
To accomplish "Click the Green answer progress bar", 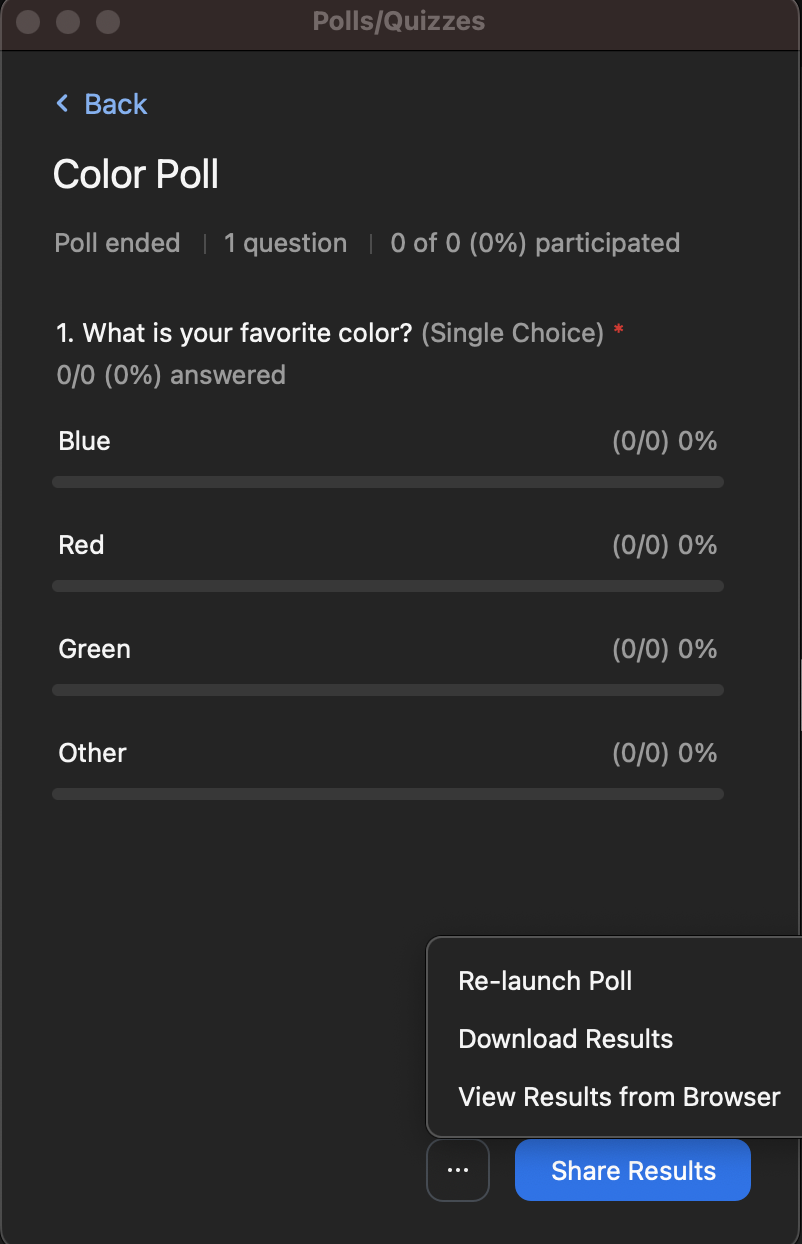I will [x=388, y=690].
